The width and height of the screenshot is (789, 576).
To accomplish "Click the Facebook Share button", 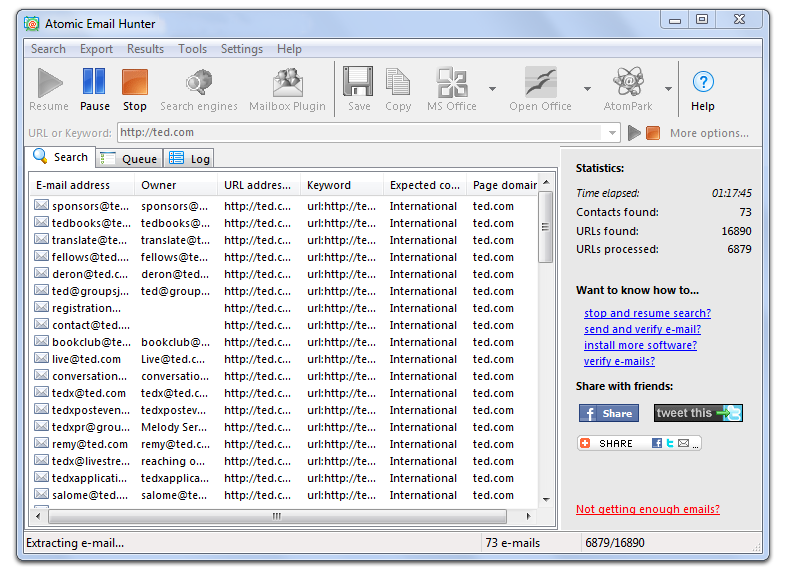I will pos(609,414).
